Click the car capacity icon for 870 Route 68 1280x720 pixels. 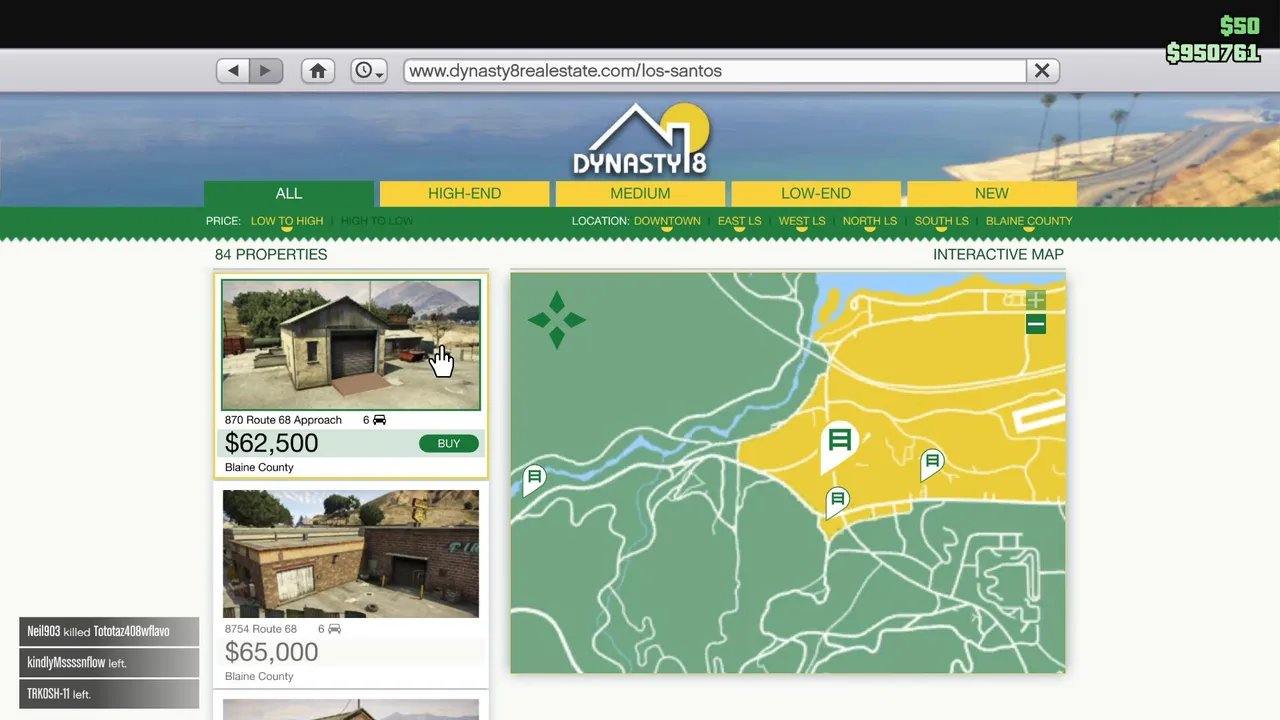coord(379,420)
